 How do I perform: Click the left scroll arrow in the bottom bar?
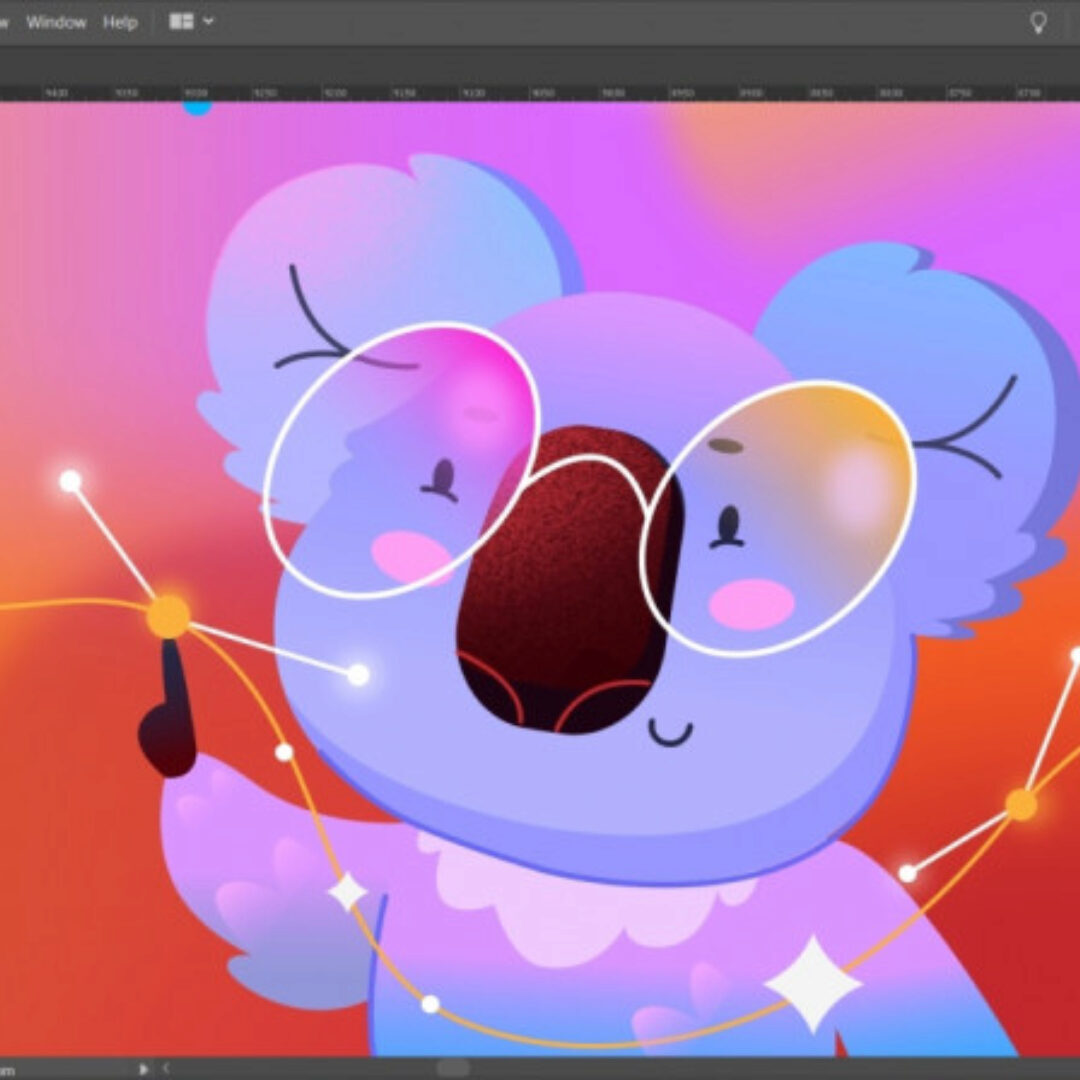[166, 1068]
